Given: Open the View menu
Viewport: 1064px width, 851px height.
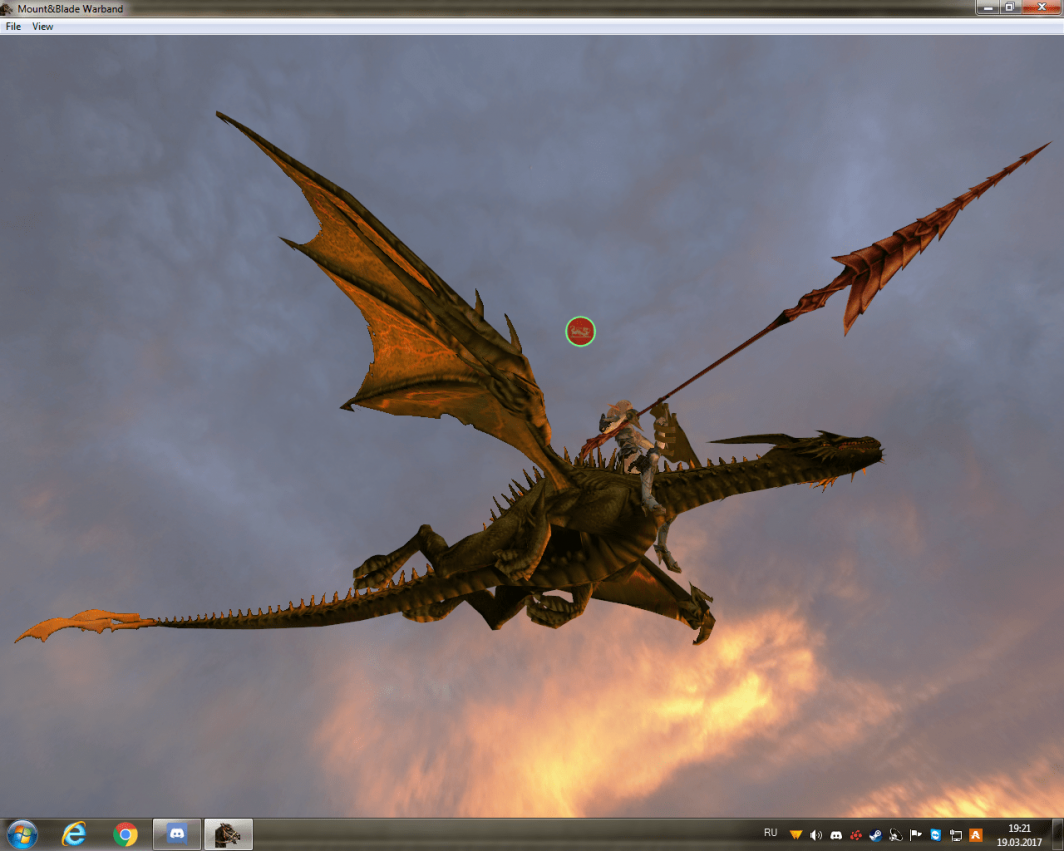Looking at the screenshot, I should pyautogui.click(x=42, y=27).
